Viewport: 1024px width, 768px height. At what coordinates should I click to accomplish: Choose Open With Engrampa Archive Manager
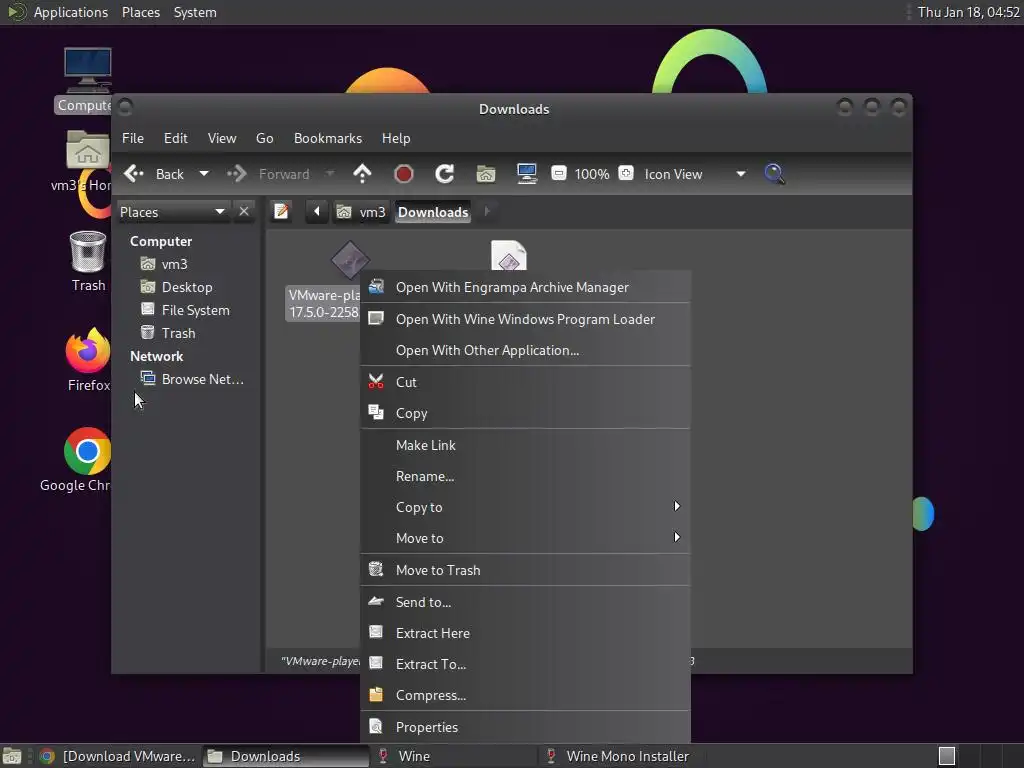(x=525, y=287)
